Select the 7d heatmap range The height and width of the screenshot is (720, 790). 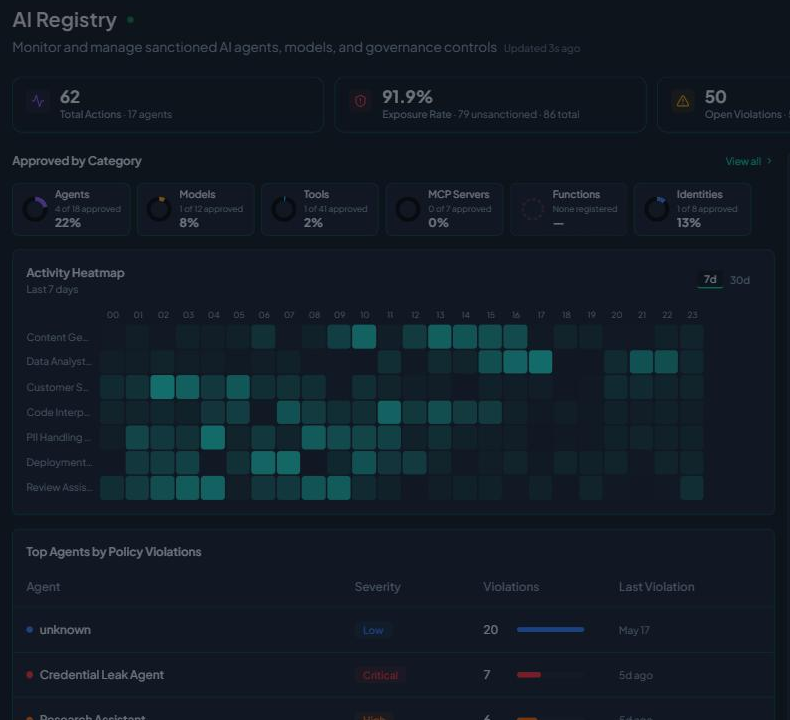coord(710,280)
